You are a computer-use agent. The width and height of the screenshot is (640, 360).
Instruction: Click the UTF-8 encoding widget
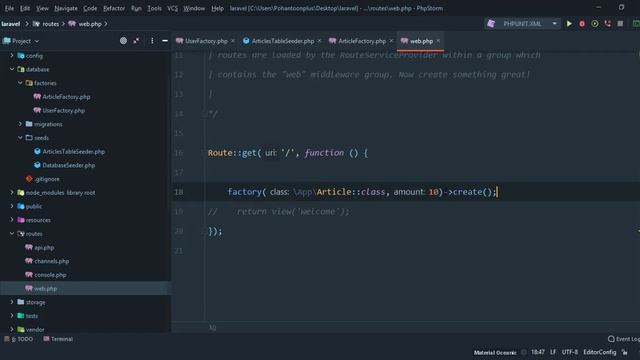569,352
